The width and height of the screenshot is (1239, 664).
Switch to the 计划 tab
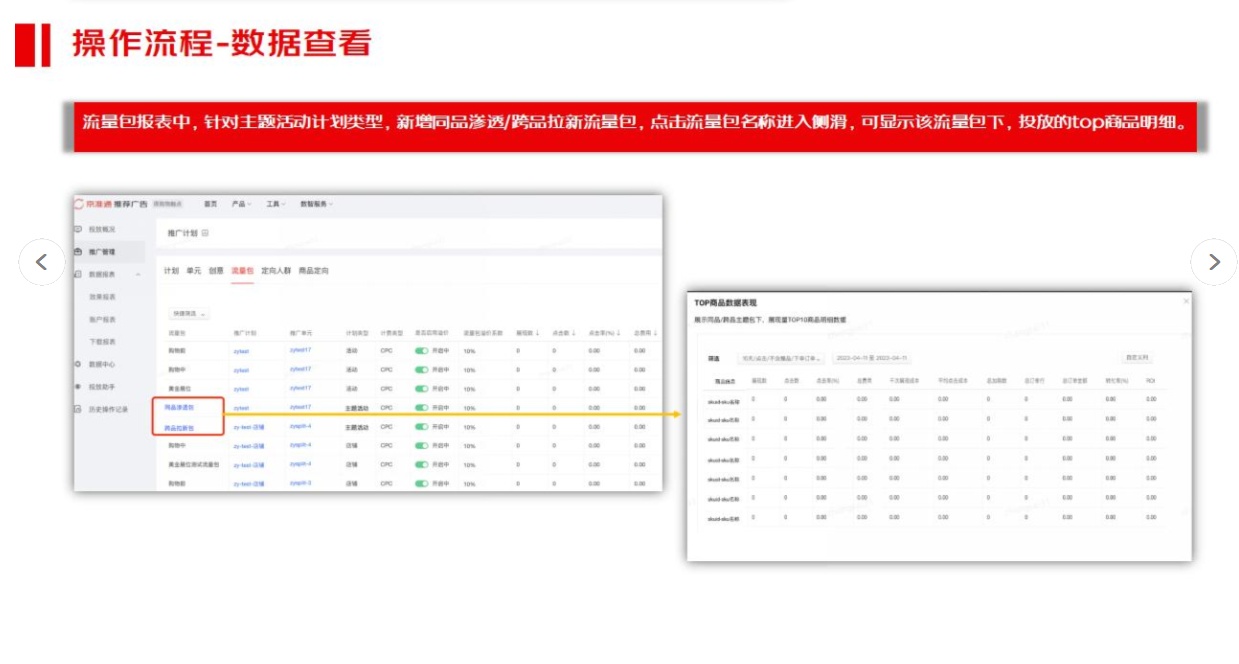171,271
